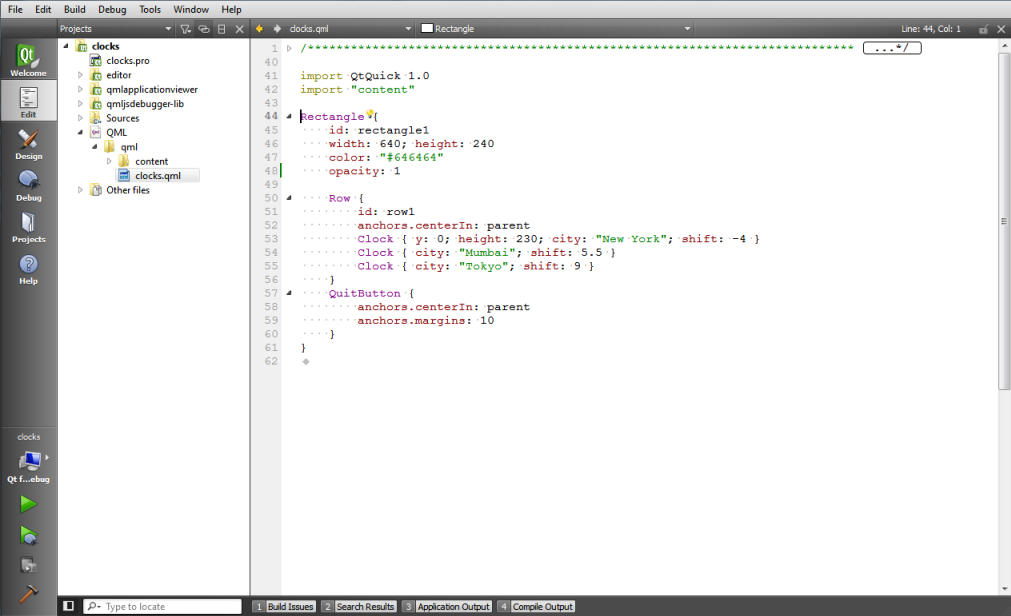Toggle the sidebar visibility button
Viewport: 1011px width, 616px height.
(x=68, y=606)
